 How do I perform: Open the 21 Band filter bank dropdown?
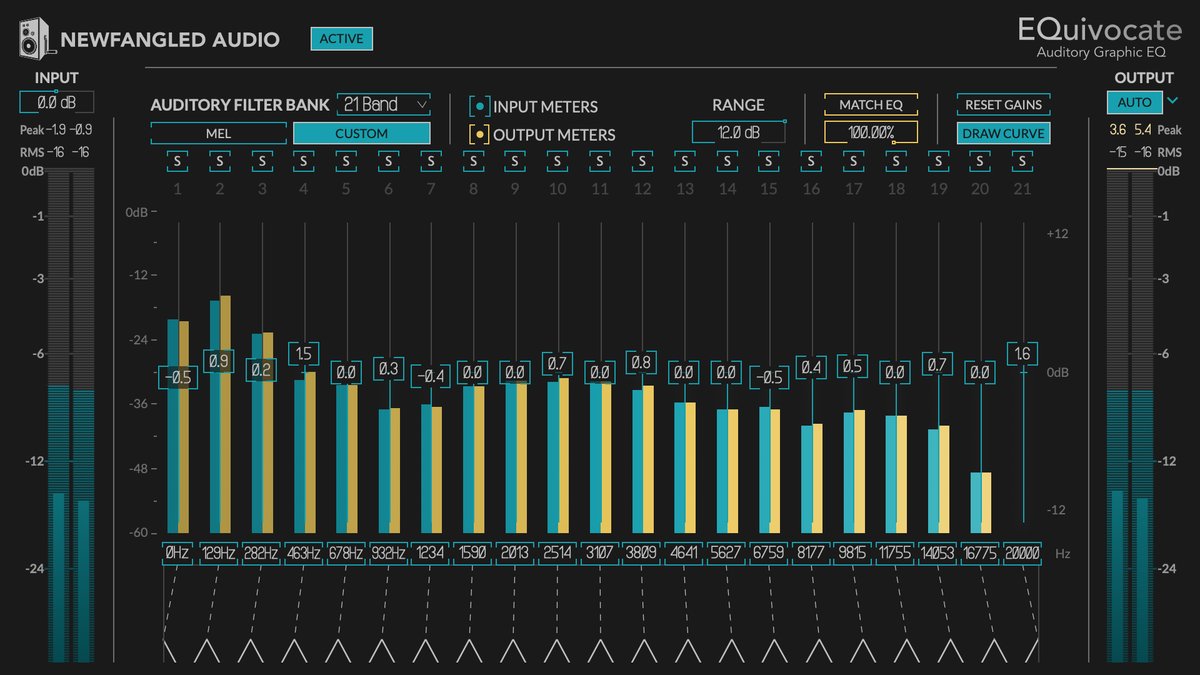(x=385, y=104)
